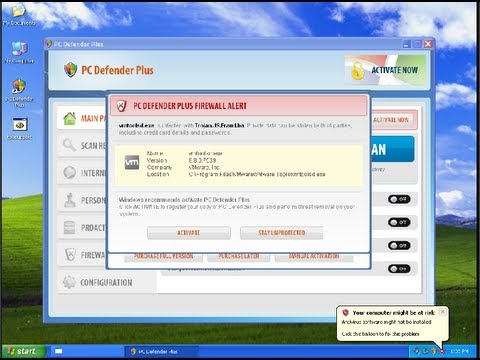Close the PC Defender Plus window
This screenshot has height=360, width=480.
tap(428, 44)
